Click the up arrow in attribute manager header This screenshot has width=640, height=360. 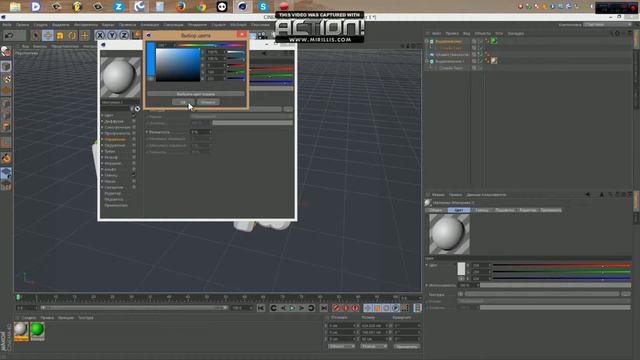tap(602, 195)
